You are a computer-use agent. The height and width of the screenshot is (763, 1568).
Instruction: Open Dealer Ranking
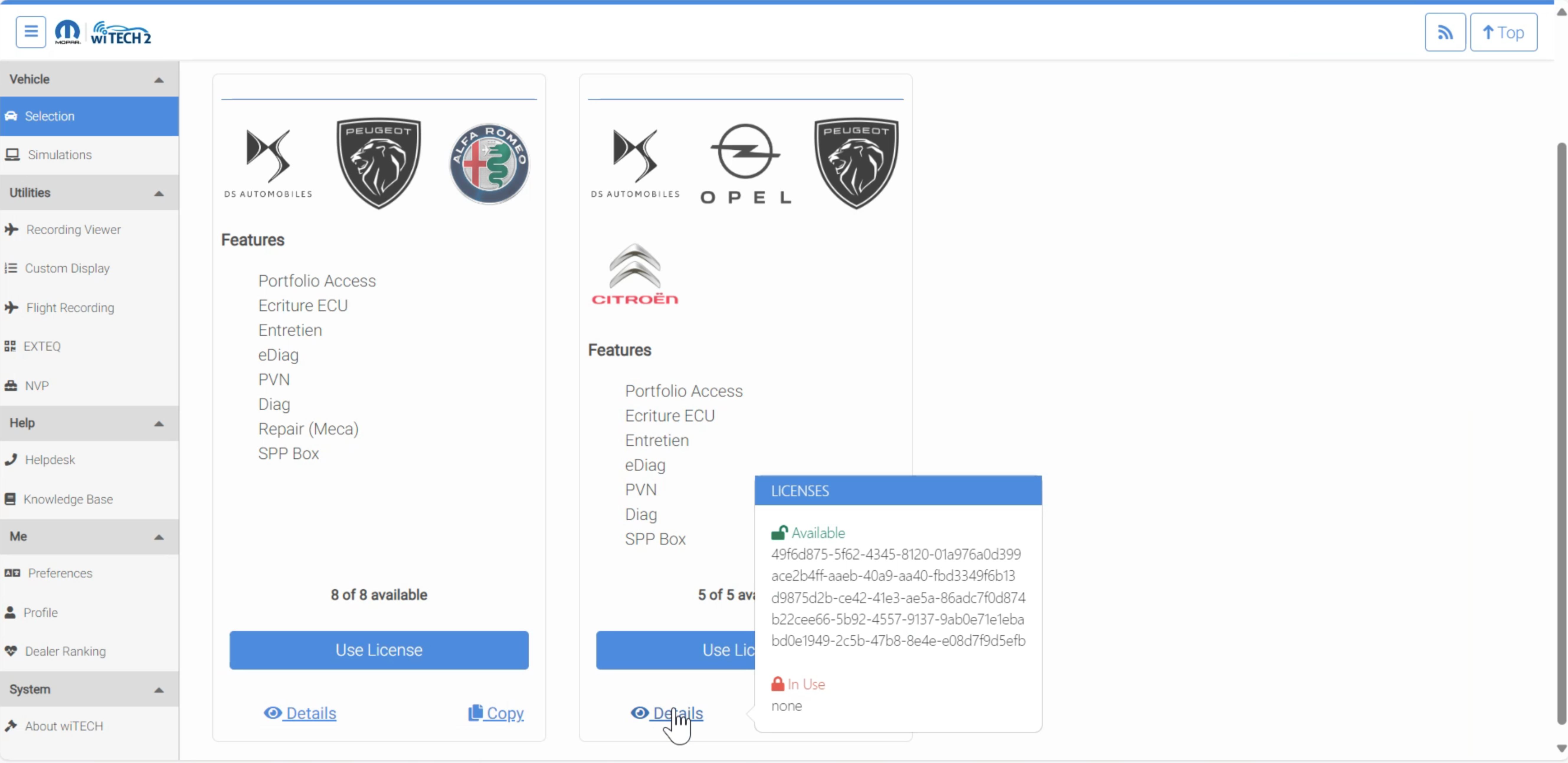point(89,651)
